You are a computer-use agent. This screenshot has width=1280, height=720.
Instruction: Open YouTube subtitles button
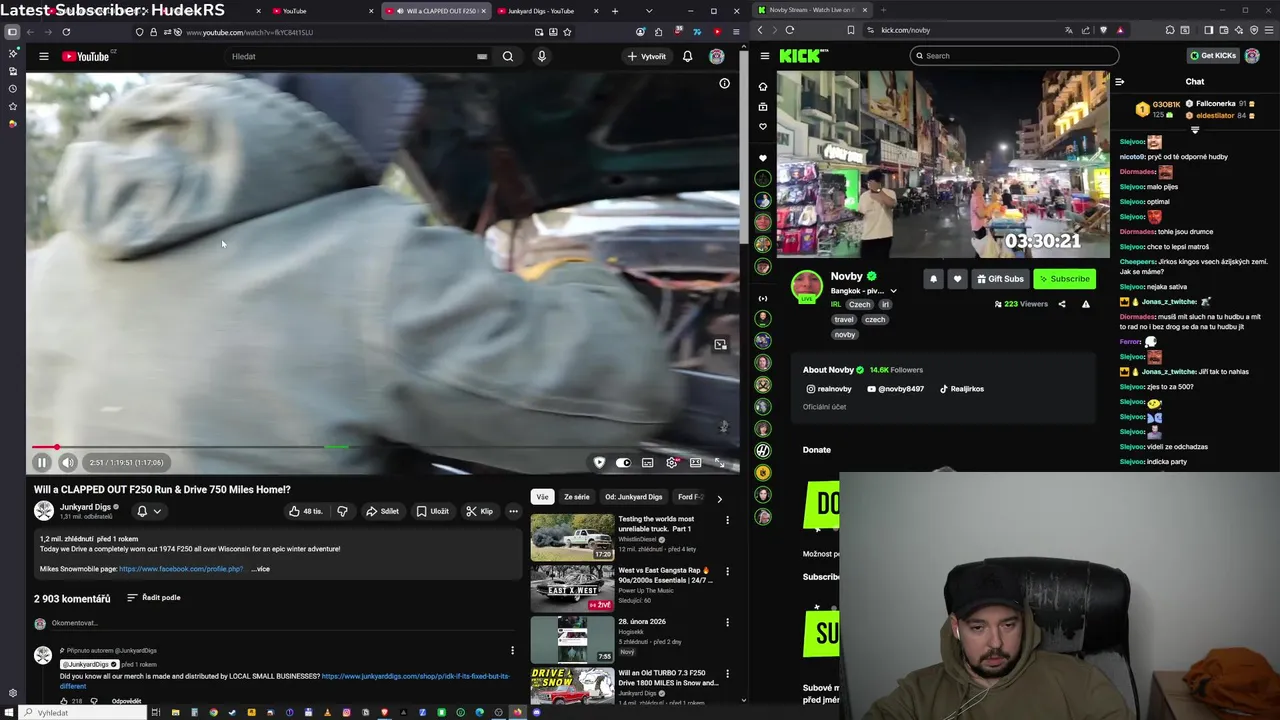[647, 462]
